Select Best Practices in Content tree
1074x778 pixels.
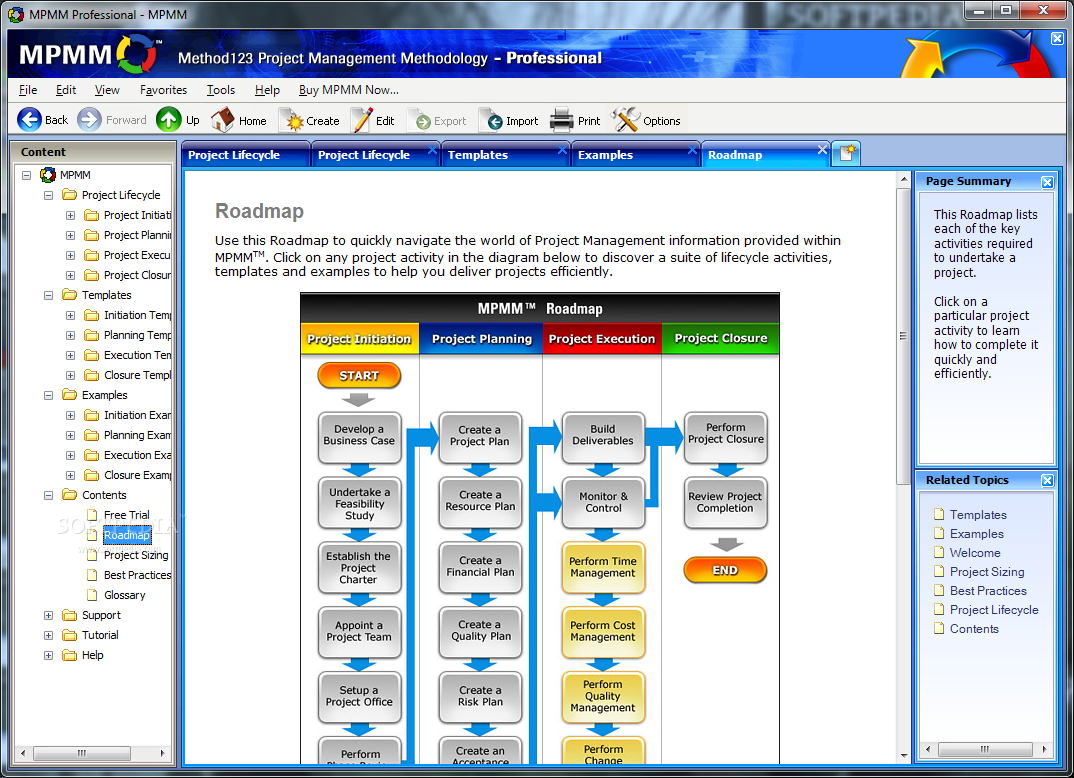point(137,575)
